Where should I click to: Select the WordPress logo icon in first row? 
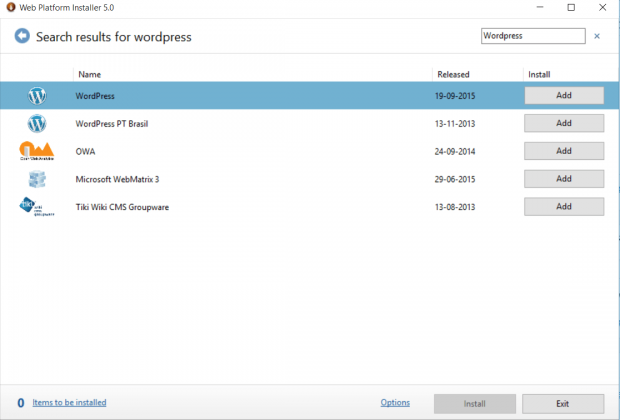(37, 96)
